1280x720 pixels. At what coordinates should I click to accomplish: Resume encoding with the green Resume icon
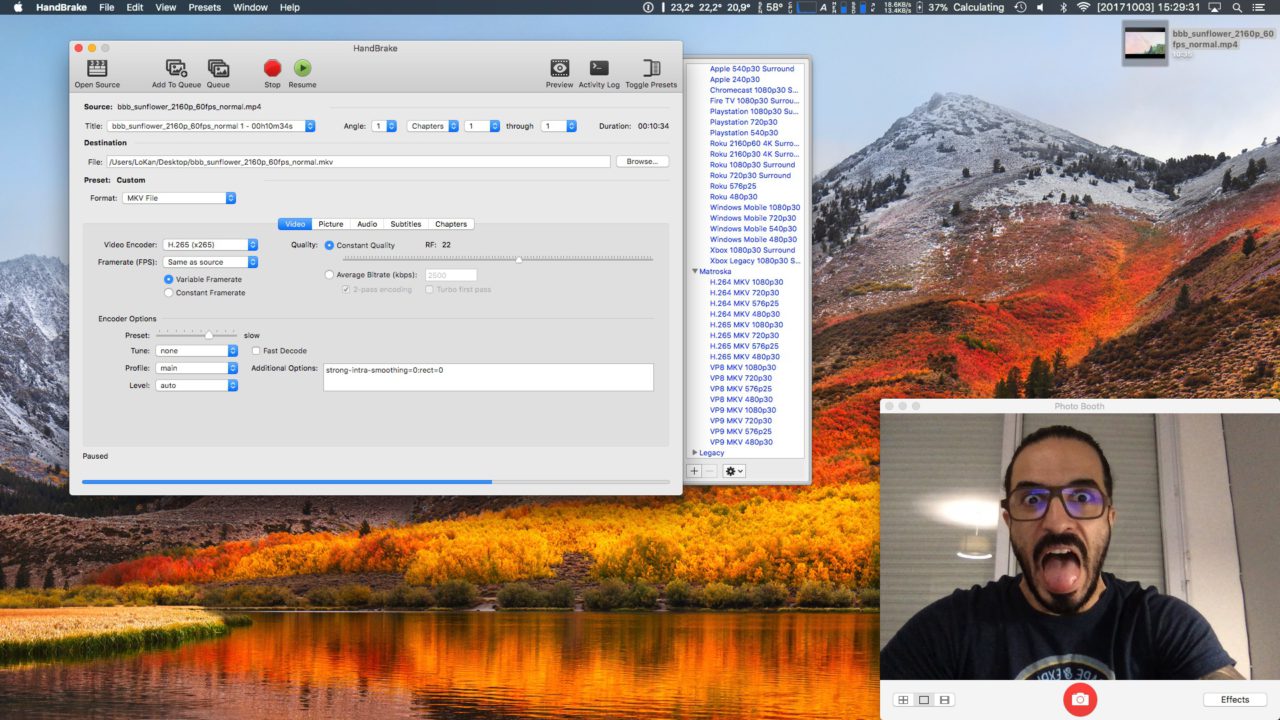click(x=302, y=68)
